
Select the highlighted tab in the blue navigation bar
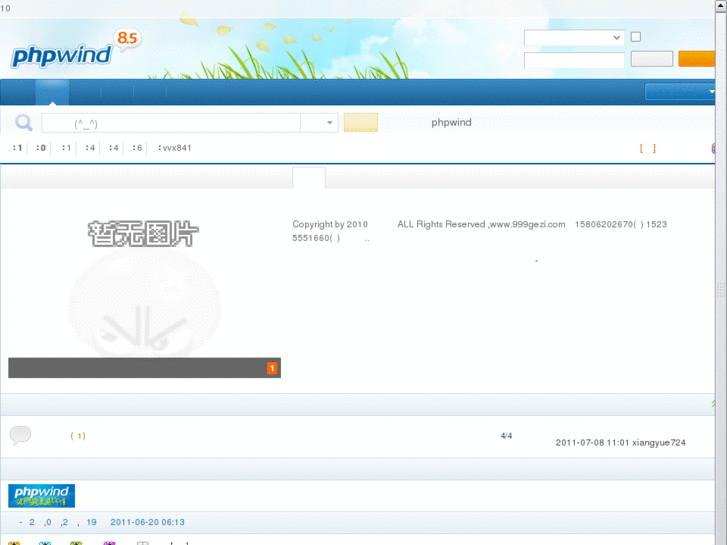[x=52, y=92]
